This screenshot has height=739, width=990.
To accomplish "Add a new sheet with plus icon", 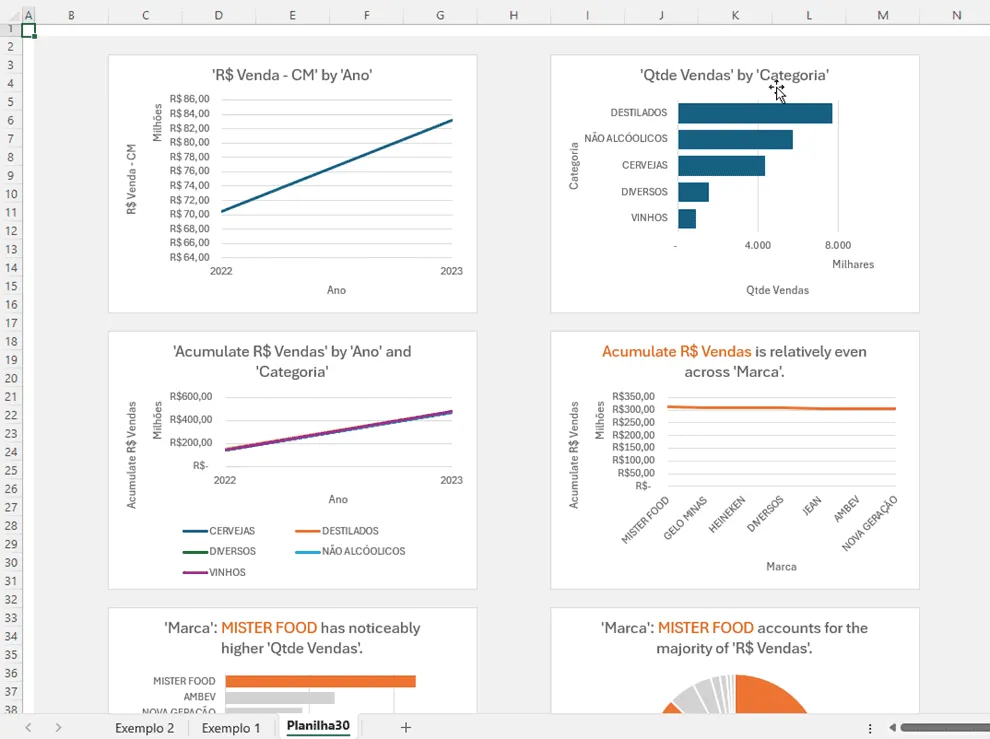I will (x=405, y=728).
